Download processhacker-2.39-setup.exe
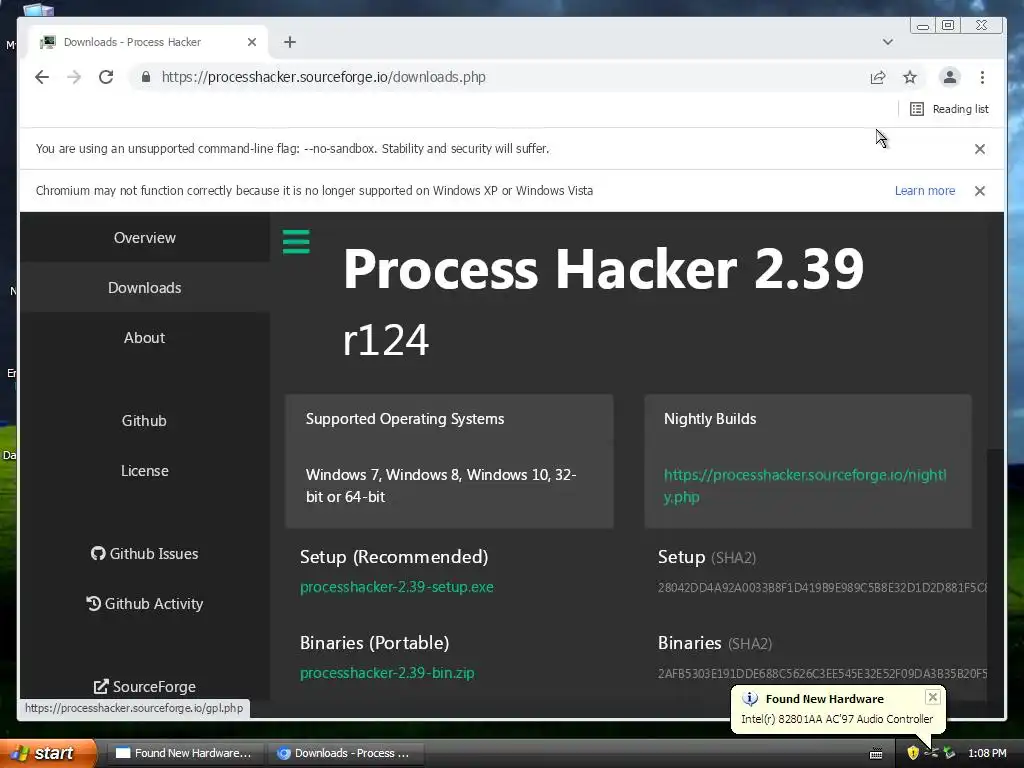 [x=396, y=587]
